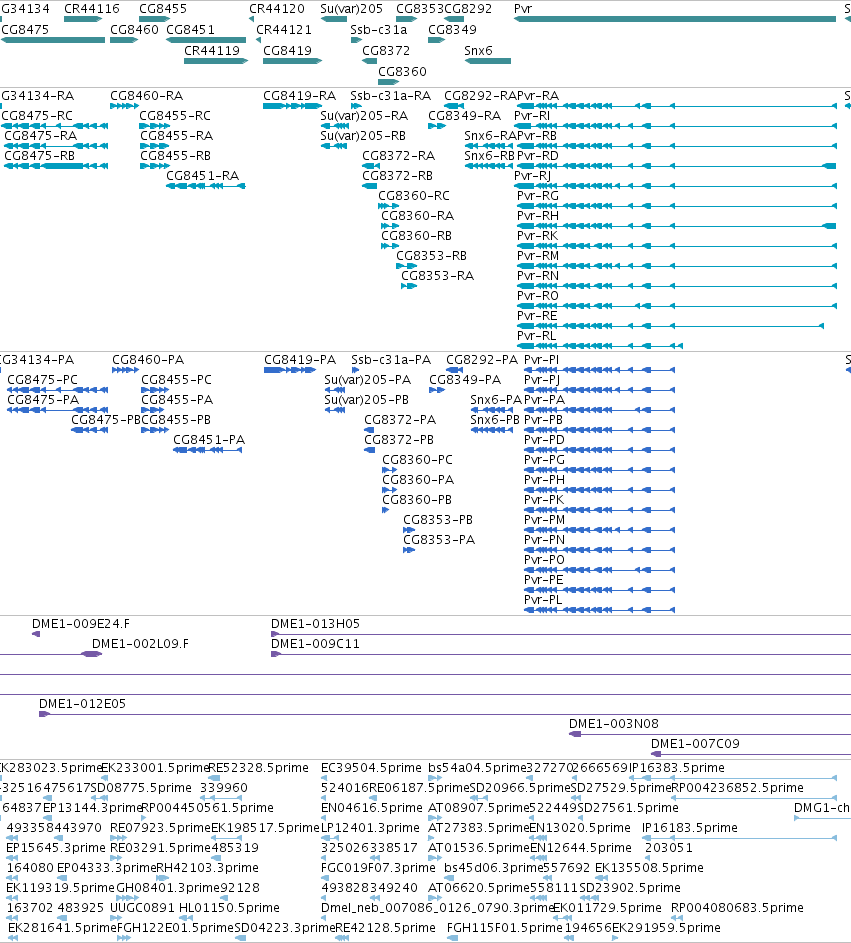Click protein label Su(var)205-PA
This screenshot has width=851, height=943.
(367, 380)
